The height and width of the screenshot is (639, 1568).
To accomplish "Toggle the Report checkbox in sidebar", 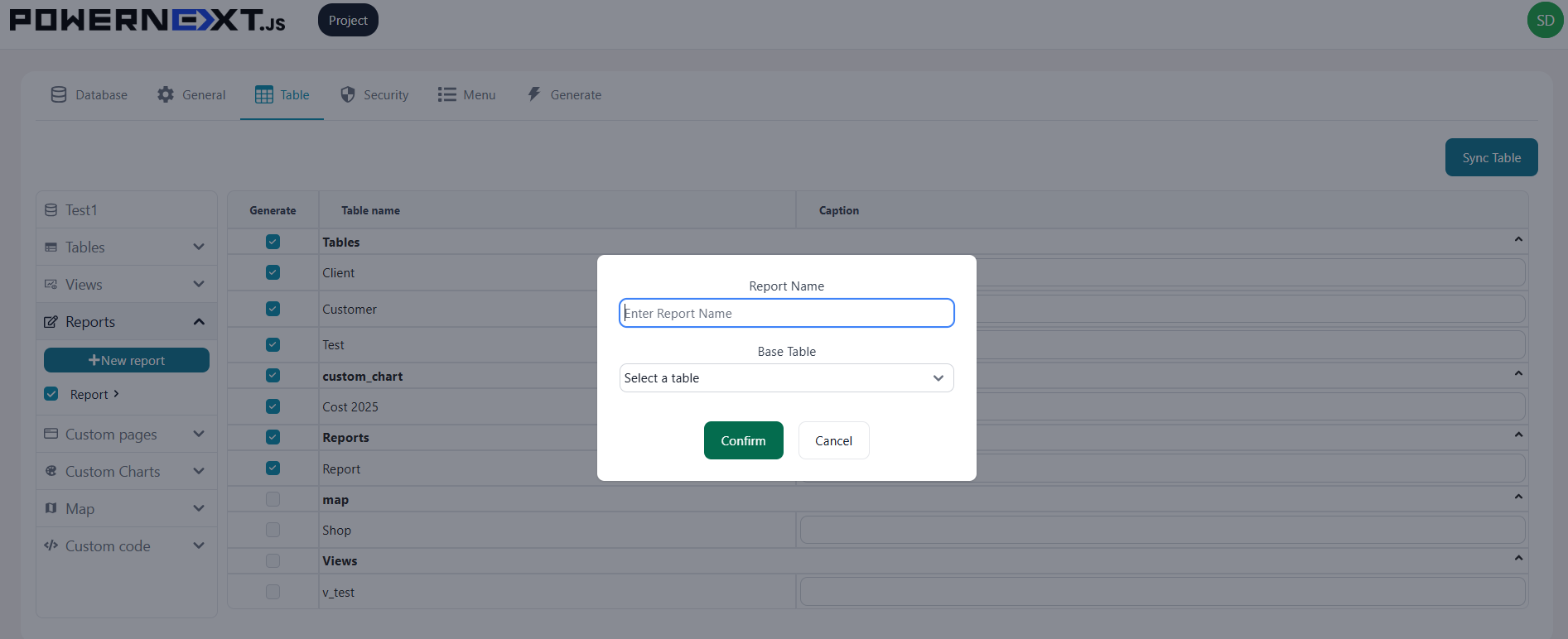I will [51, 394].
